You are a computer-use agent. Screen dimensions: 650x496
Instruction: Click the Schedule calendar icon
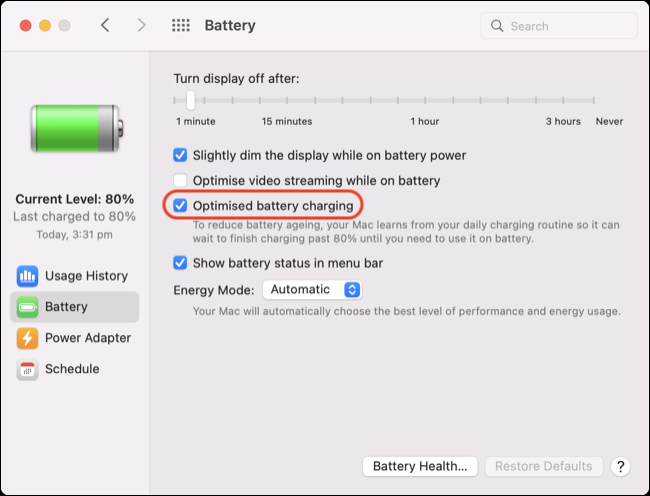[27, 369]
